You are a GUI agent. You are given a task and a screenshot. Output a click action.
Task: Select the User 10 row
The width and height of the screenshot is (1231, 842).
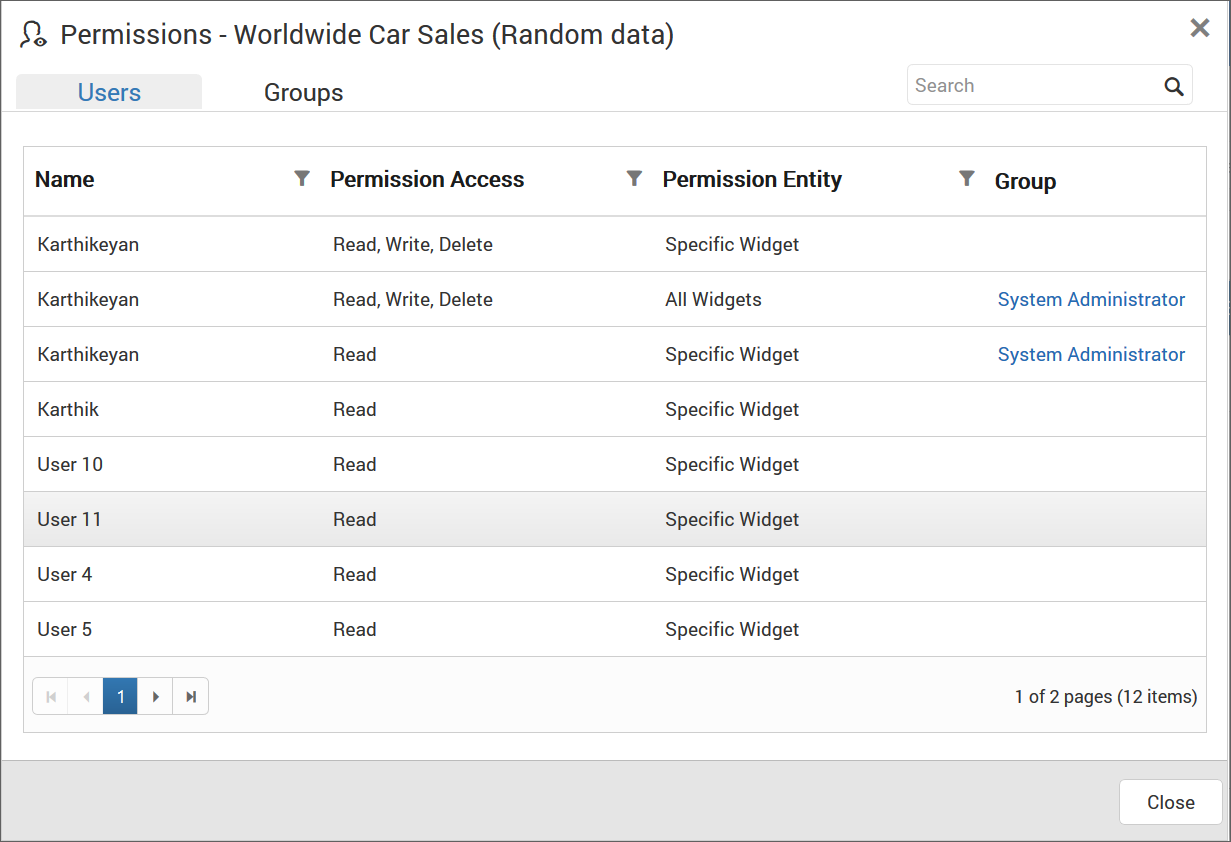coord(615,464)
